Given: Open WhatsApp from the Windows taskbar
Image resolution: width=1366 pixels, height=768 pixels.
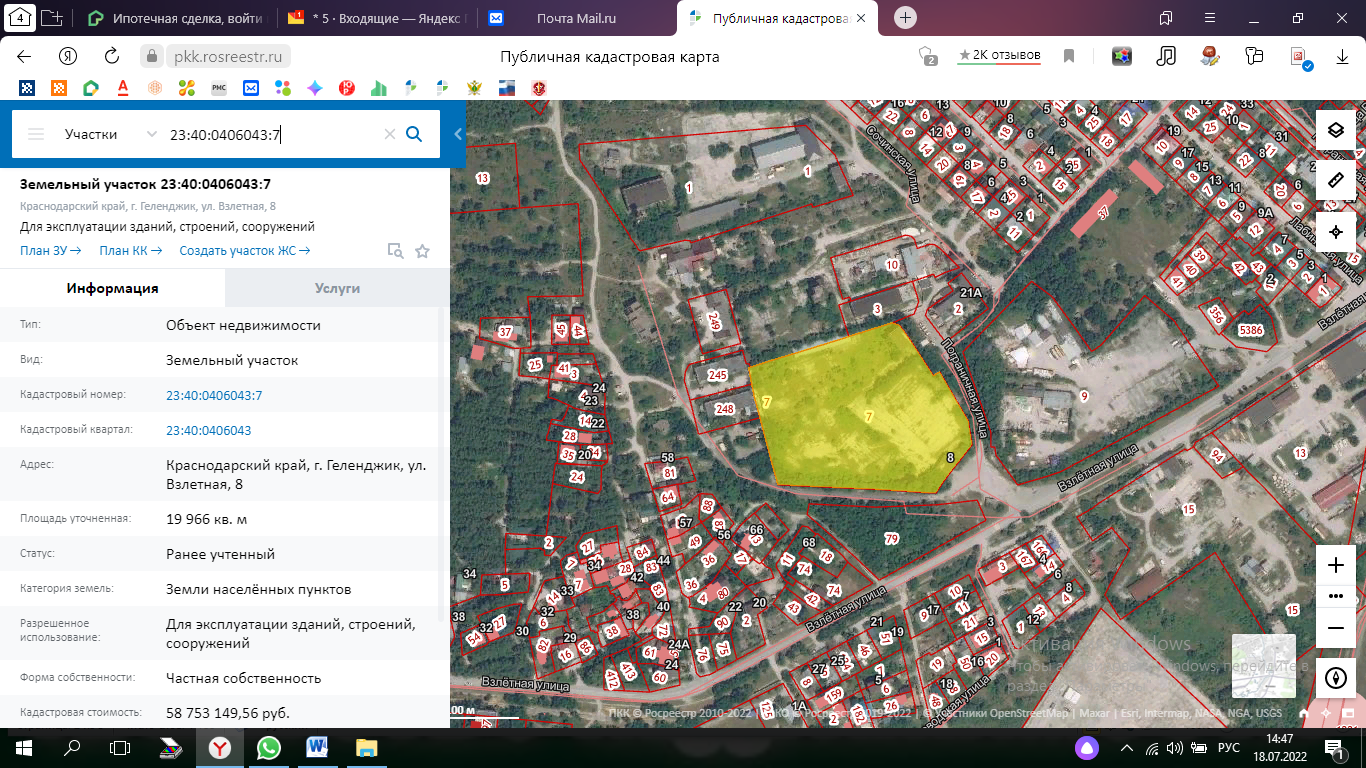Looking at the screenshot, I should 268,747.
